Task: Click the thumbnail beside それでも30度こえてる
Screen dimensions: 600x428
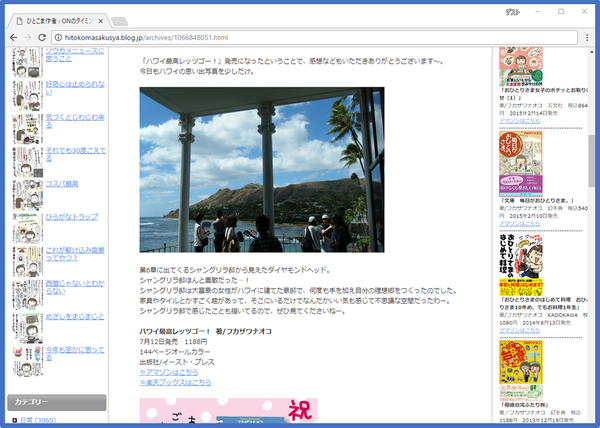Action: 28,162
